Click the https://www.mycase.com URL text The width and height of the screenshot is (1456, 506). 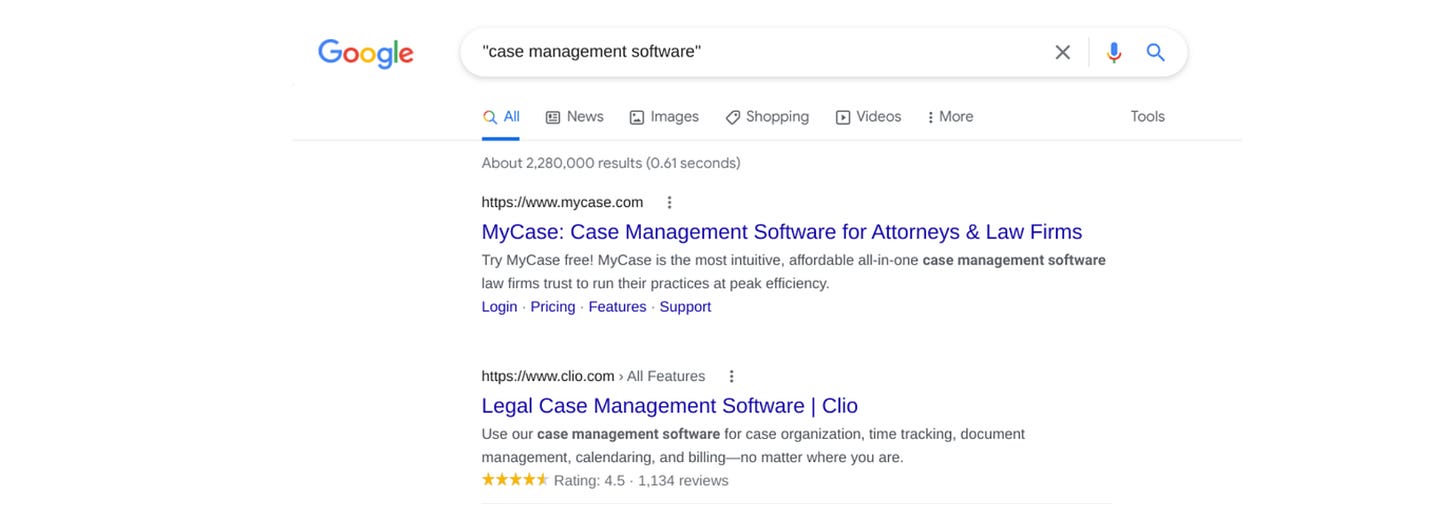tap(563, 202)
